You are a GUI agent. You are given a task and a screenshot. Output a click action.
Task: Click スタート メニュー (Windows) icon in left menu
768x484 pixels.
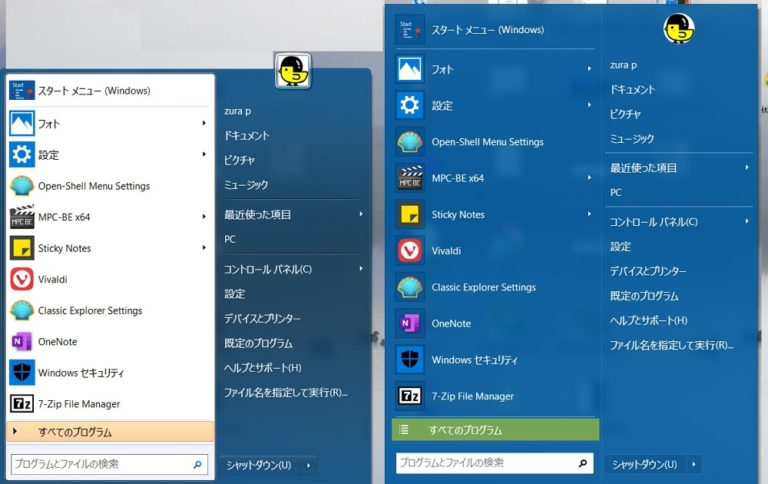pyautogui.click(x=22, y=91)
